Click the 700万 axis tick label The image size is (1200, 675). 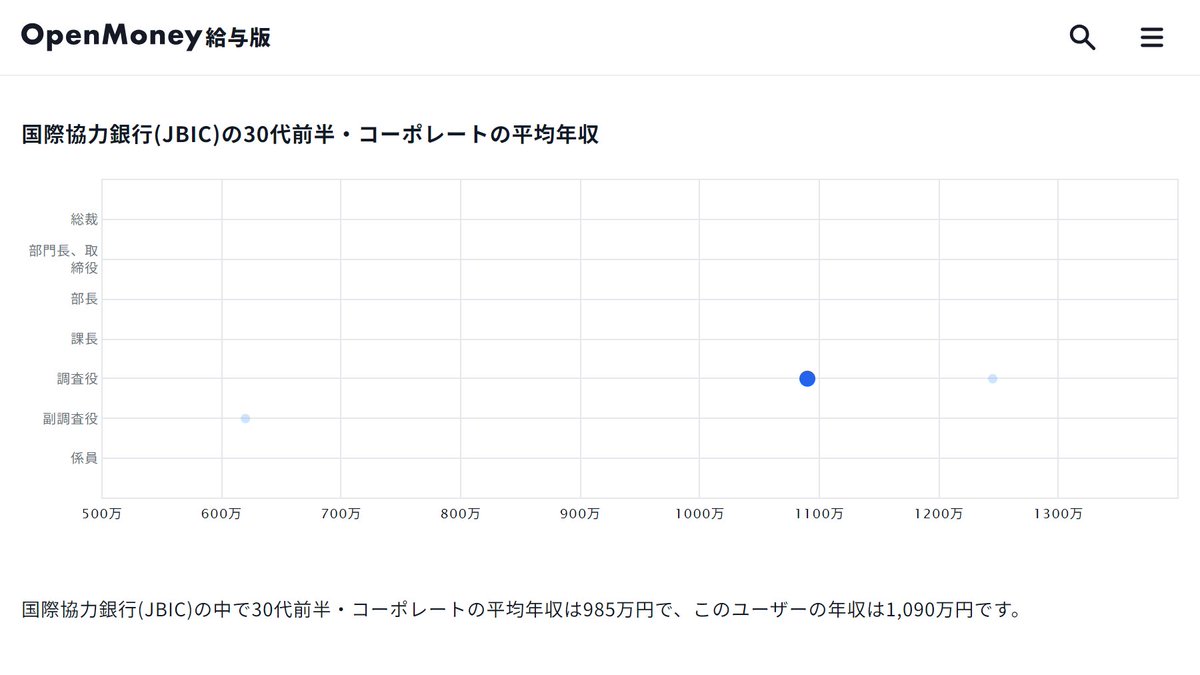341,514
